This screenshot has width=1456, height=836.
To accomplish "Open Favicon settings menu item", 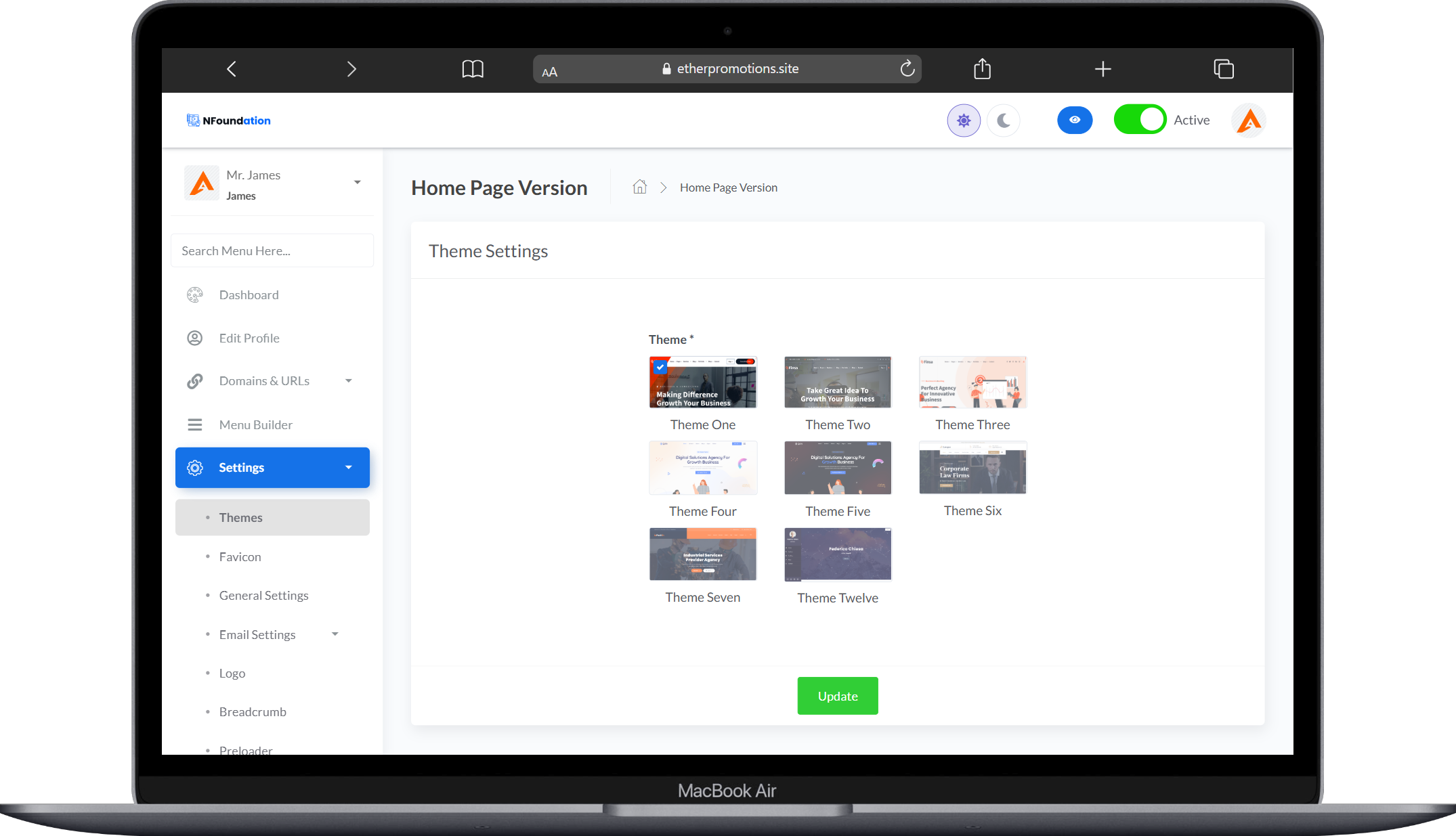I will point(240,556).
